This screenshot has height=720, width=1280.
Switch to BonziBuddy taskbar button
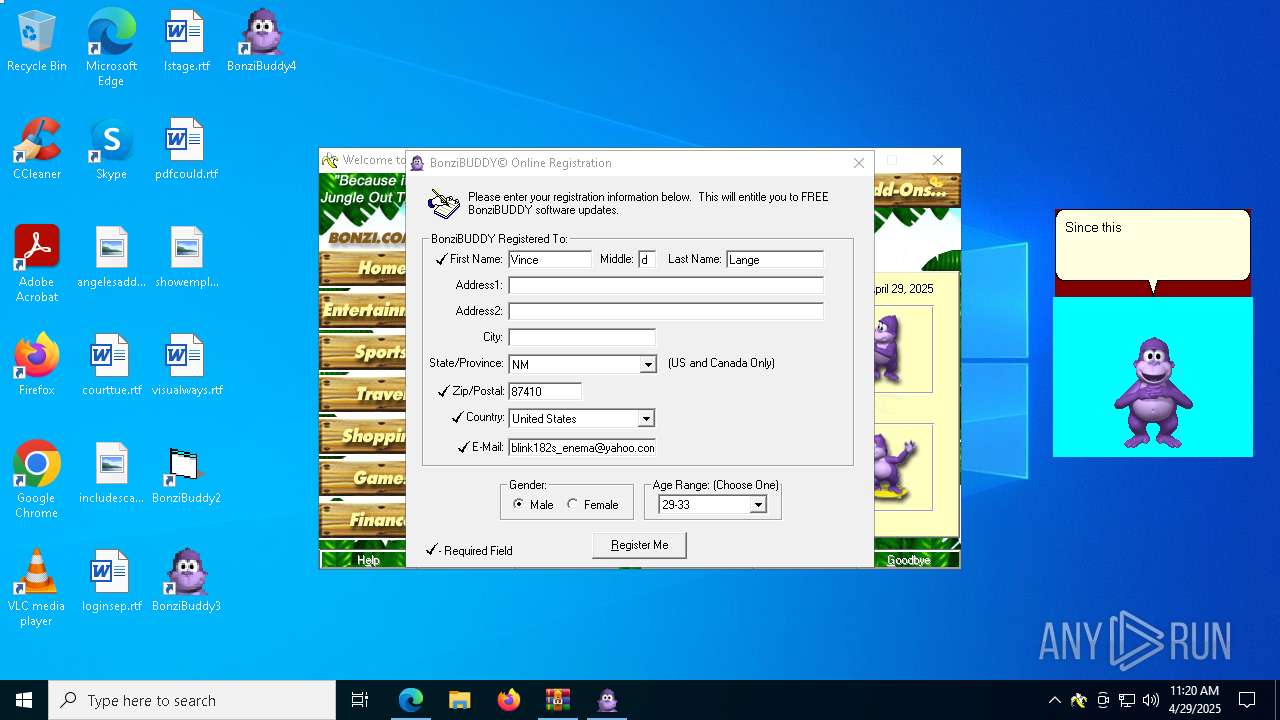pos(607,700)
